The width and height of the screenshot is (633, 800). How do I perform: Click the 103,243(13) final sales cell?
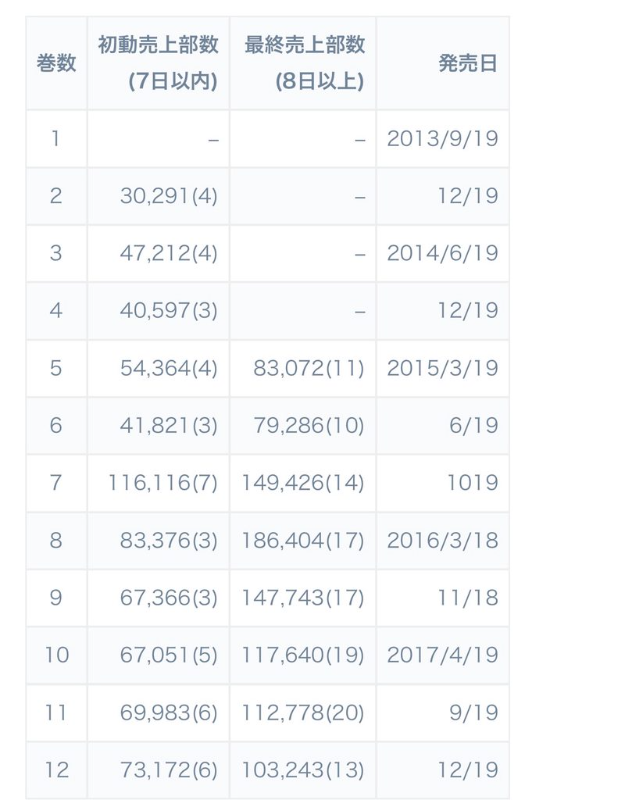(x=303, y=770)
